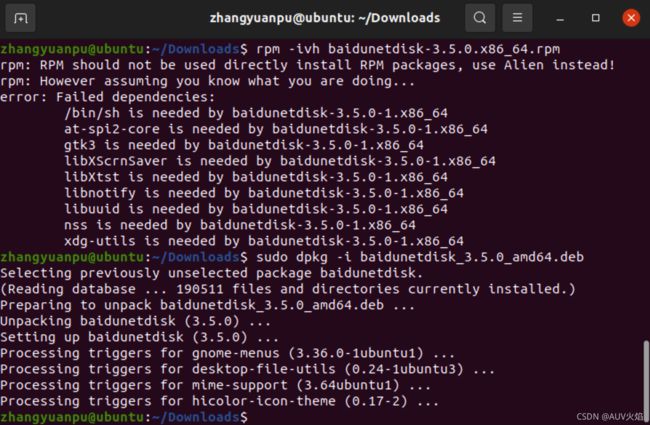Click the 'Processing triggers for gnome-menus' line
Screen dimensions: 650x425
point(228,353)
